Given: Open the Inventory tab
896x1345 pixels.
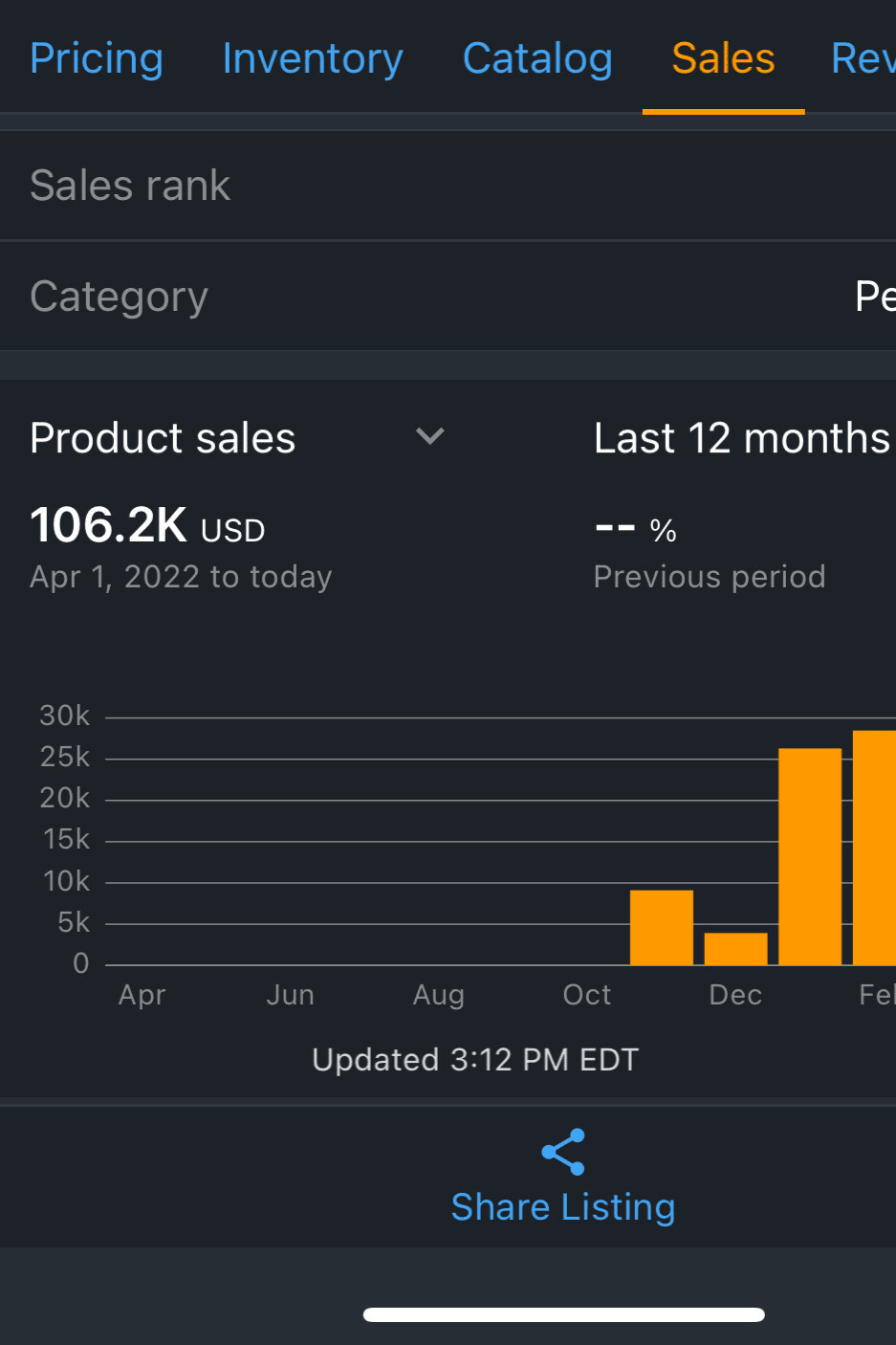Looking at the screenshot, I should tap(313, 58).
